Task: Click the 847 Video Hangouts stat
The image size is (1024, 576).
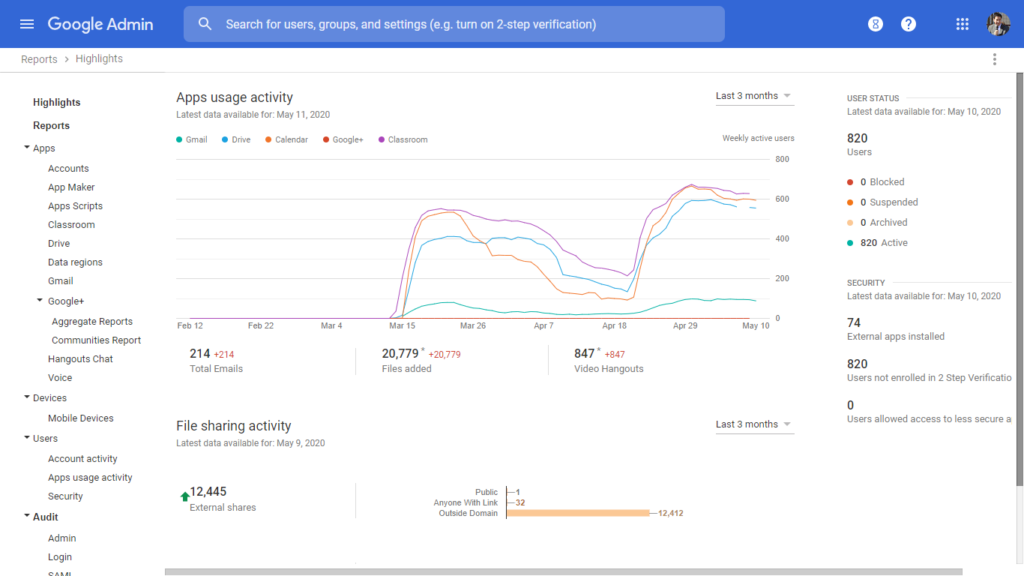Action: click(609, 360)
